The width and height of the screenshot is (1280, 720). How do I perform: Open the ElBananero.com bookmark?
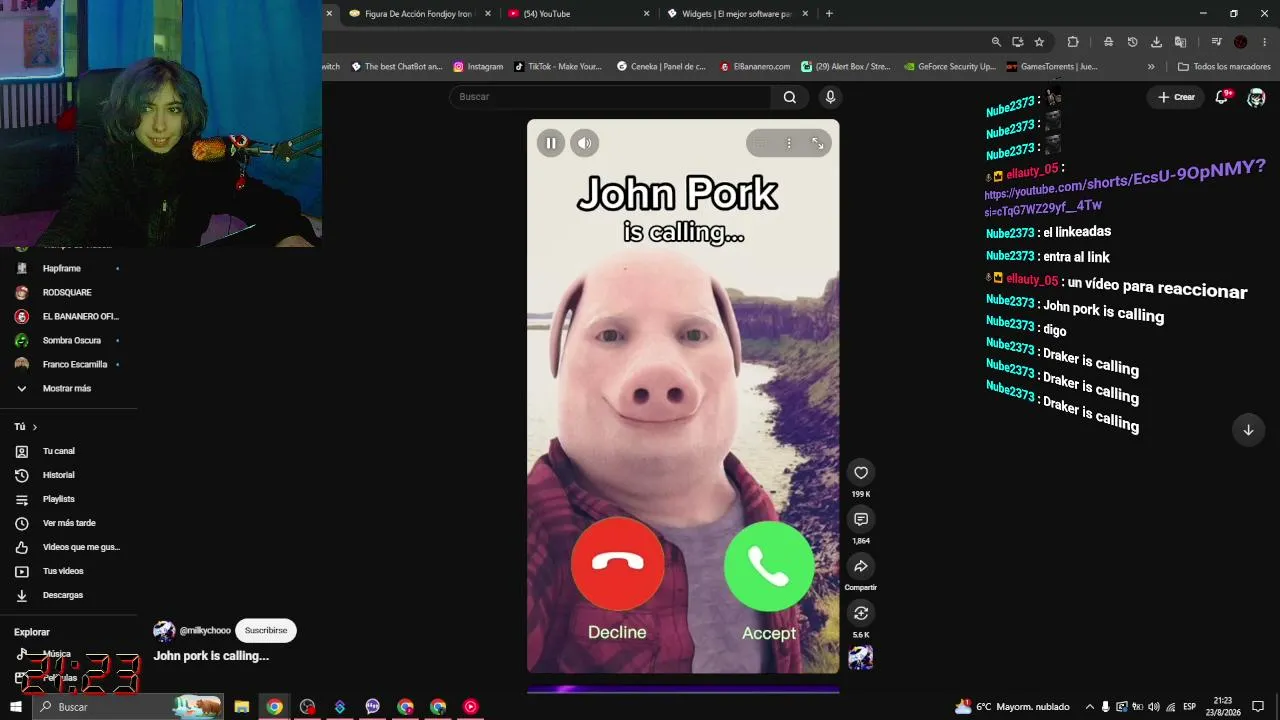point(755,67)
